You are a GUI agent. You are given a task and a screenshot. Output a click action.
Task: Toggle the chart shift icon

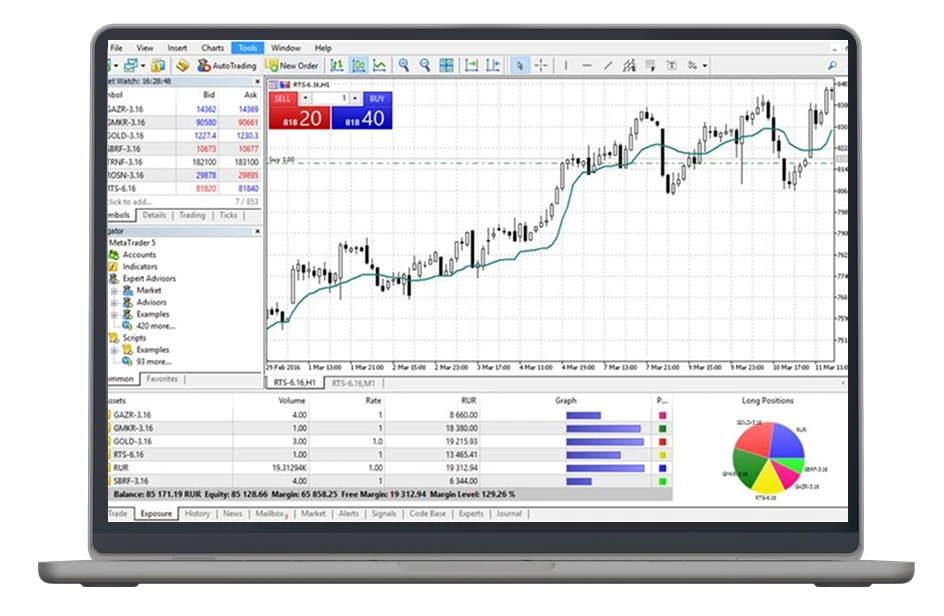pos(493,65)
